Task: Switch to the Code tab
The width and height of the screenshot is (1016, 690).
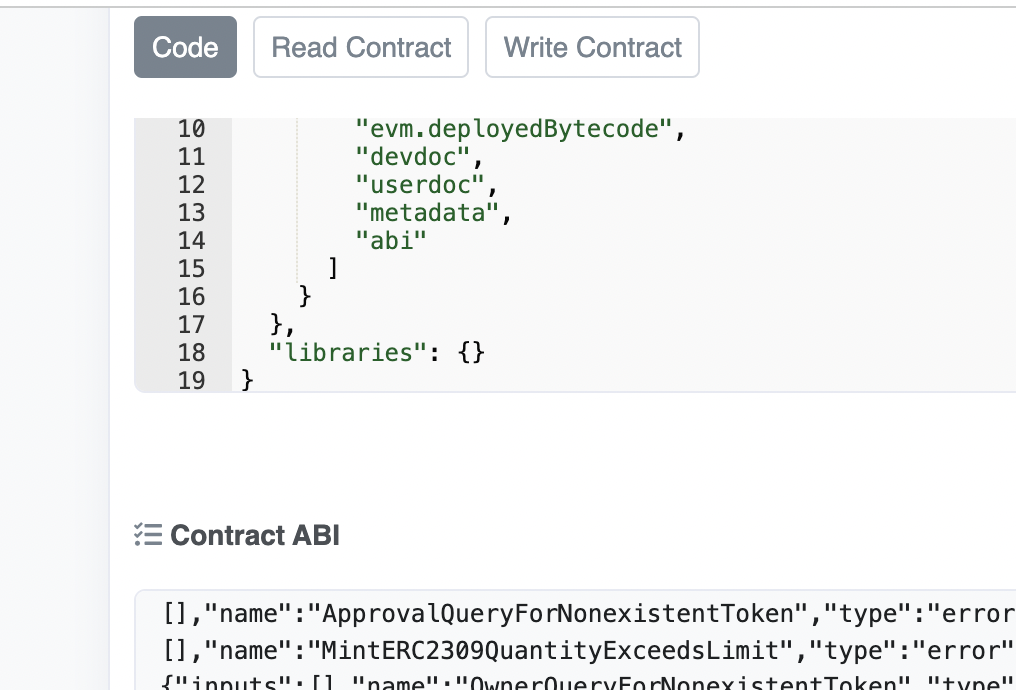Action: (185, 47)
